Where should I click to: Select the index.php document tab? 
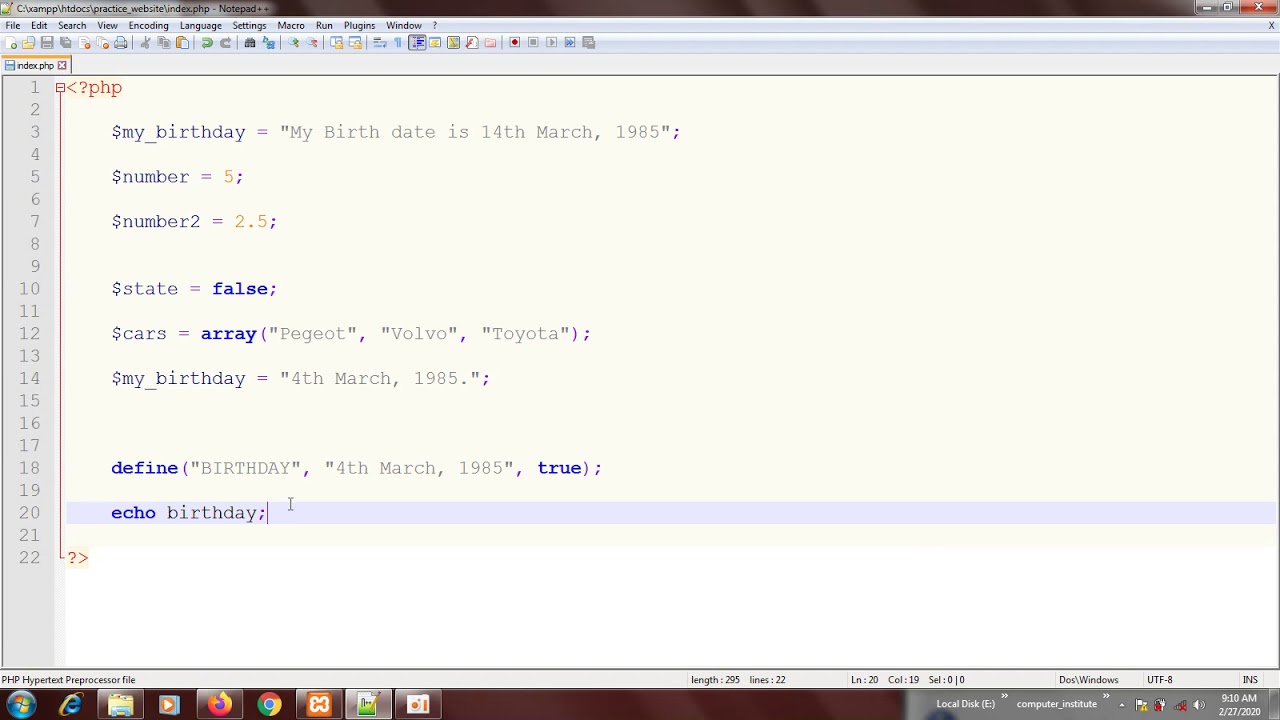click(35, 65)
